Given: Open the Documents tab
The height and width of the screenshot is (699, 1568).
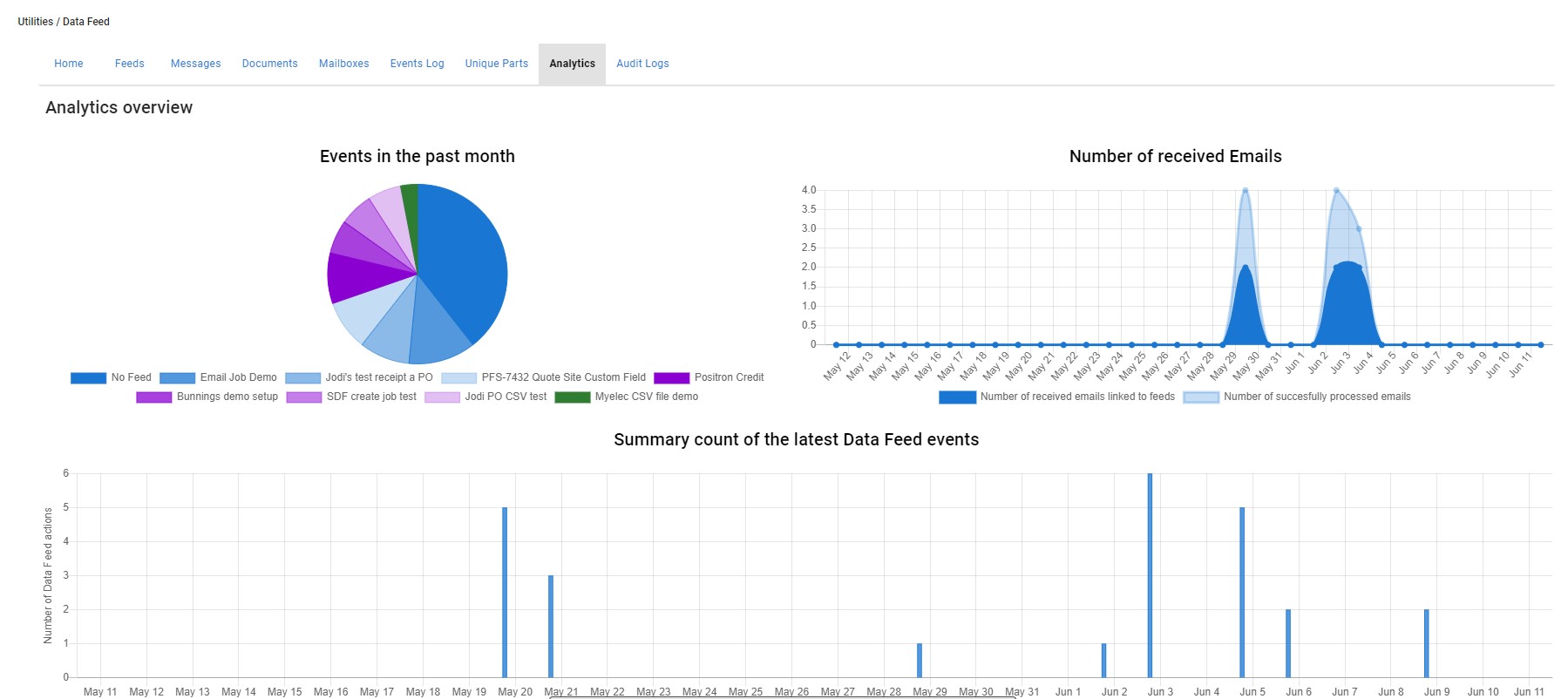Looking at the screenshot, I should pyautogui.click(x=269, y=64).
